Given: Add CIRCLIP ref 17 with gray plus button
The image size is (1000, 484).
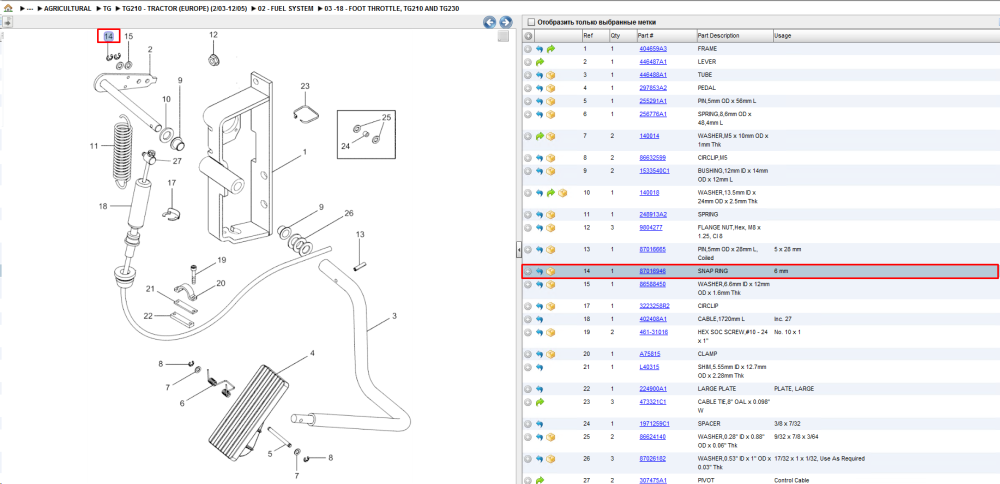Looking at the screenshot, I should click(x=528, y=306).
